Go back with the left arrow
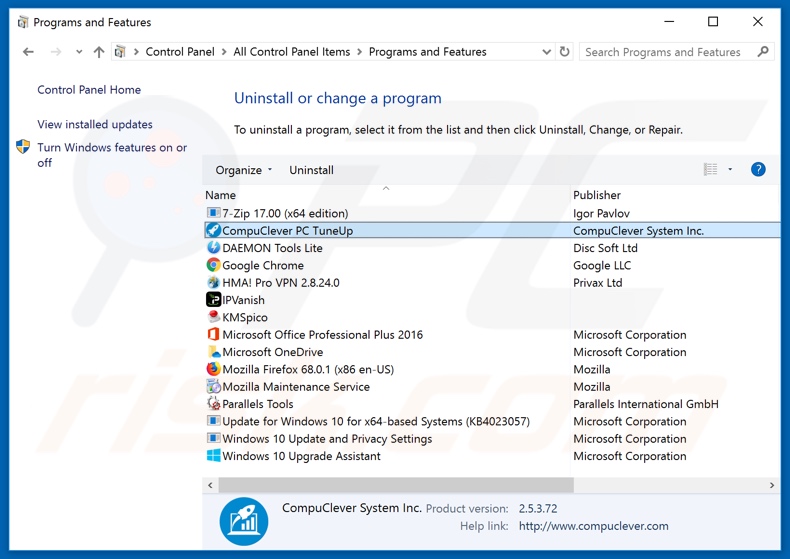This screenshot has width=790, height=559. coord(28,51)
